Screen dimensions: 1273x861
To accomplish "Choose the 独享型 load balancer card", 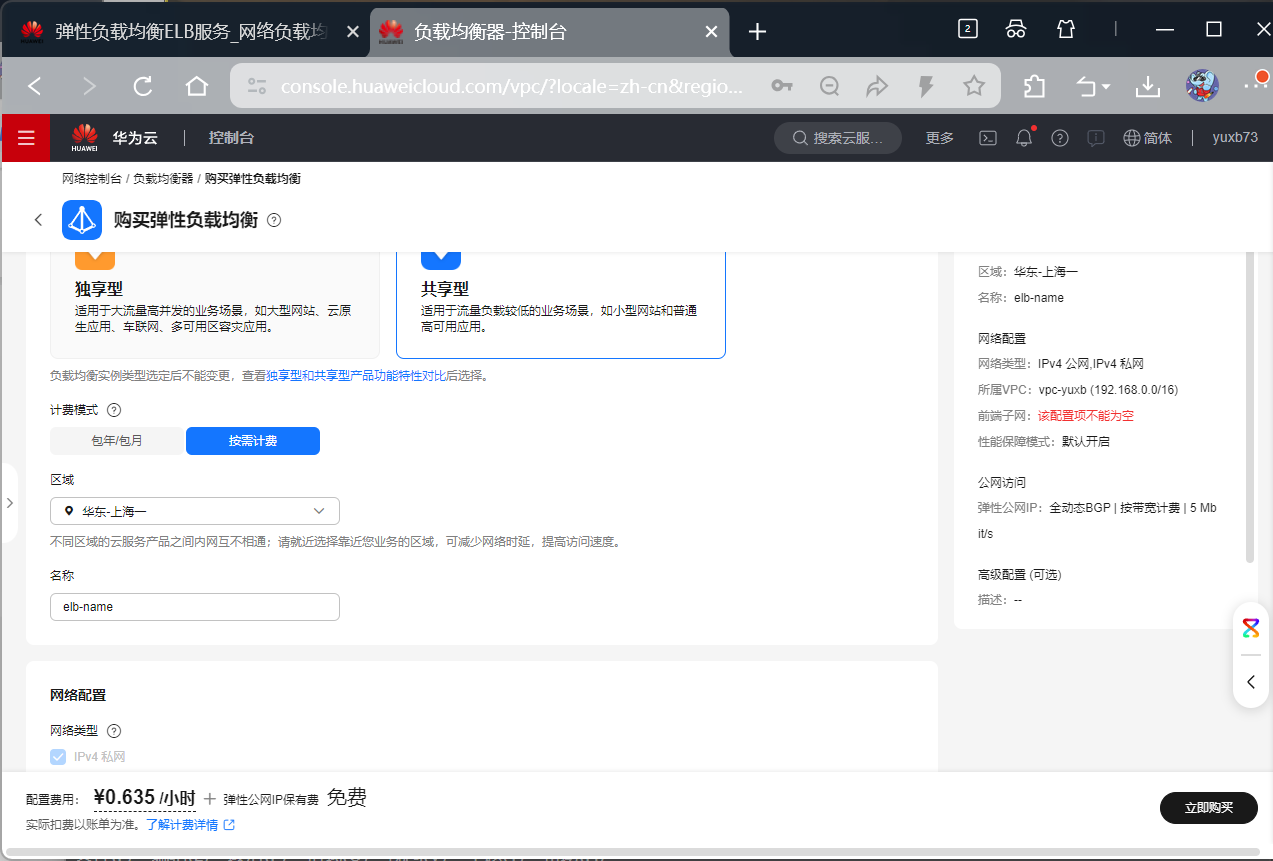I will tap(215, 305).
